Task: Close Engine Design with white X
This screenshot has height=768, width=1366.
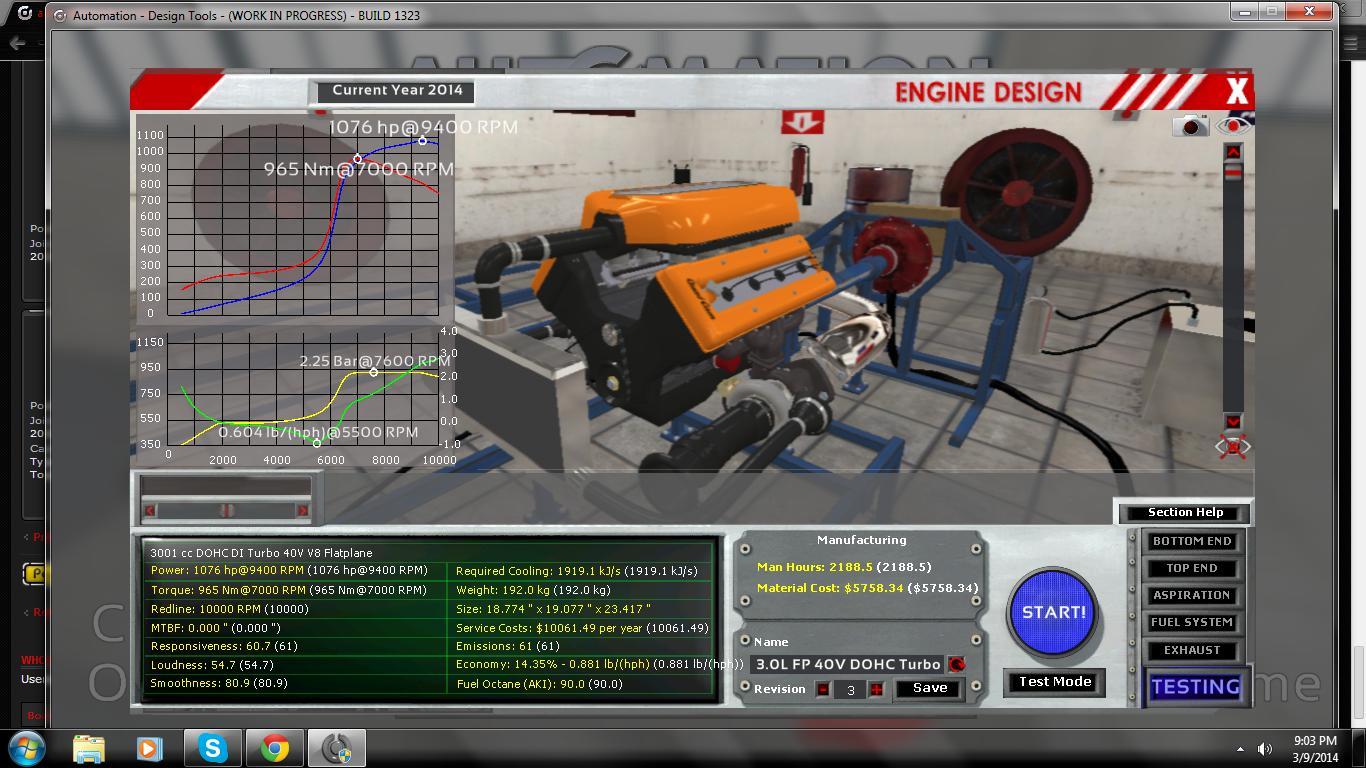Action: tap(1237, 92)
